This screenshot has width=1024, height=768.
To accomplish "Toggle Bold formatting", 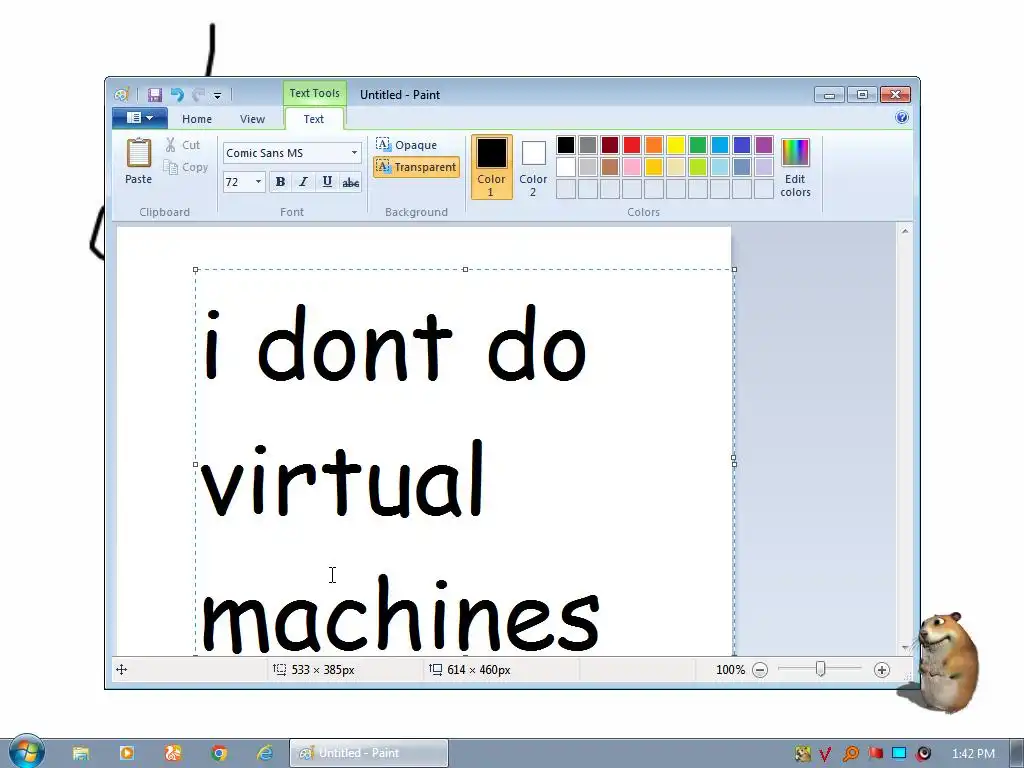I will [280, 182].
